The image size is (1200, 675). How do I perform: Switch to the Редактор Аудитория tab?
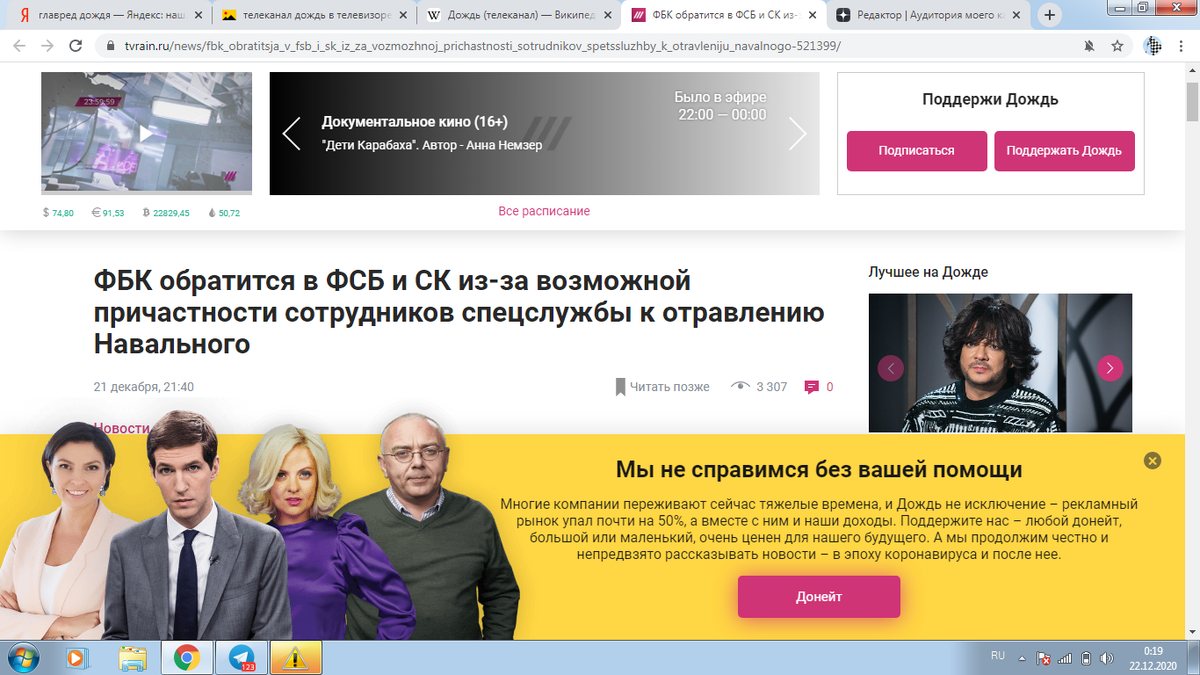point(926,15)
